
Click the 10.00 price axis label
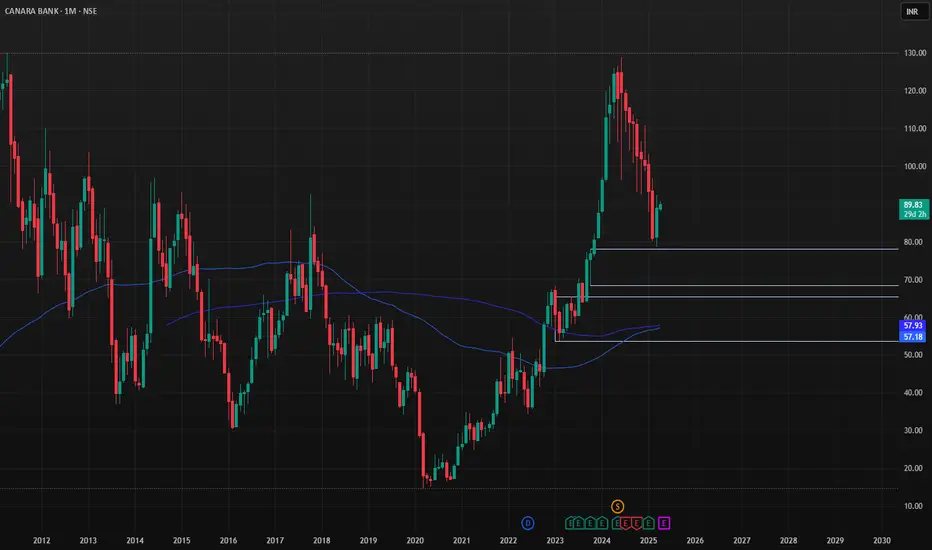pyautogui.click(x=915, y=506)
